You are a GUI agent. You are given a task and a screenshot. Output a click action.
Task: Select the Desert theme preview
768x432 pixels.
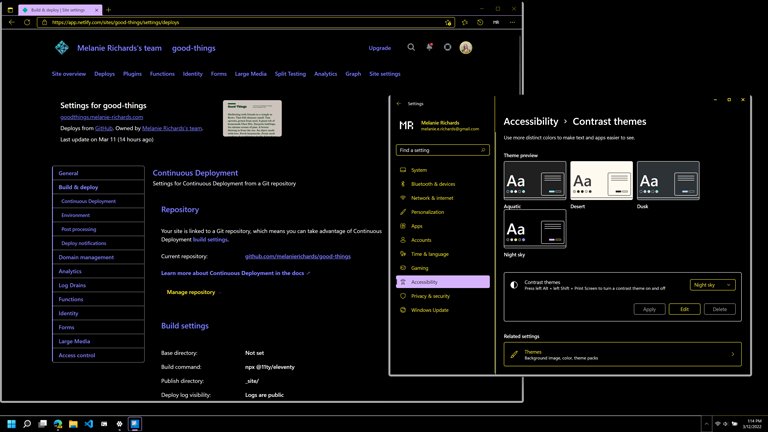click(601, 180)
